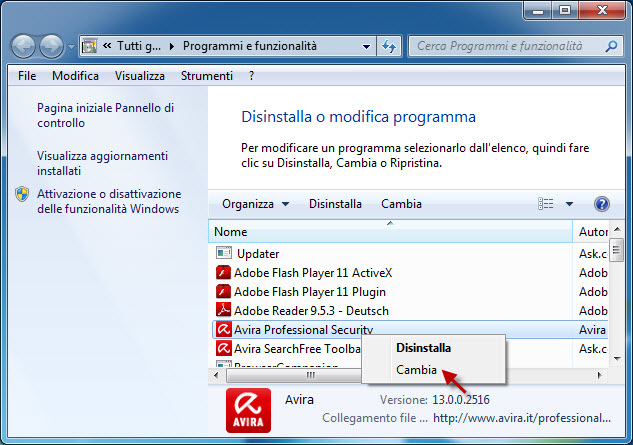The image size is (633, 445).
Task: Click Tutti g... breadcrumb in address bar
Action: (x=139, y=46)
